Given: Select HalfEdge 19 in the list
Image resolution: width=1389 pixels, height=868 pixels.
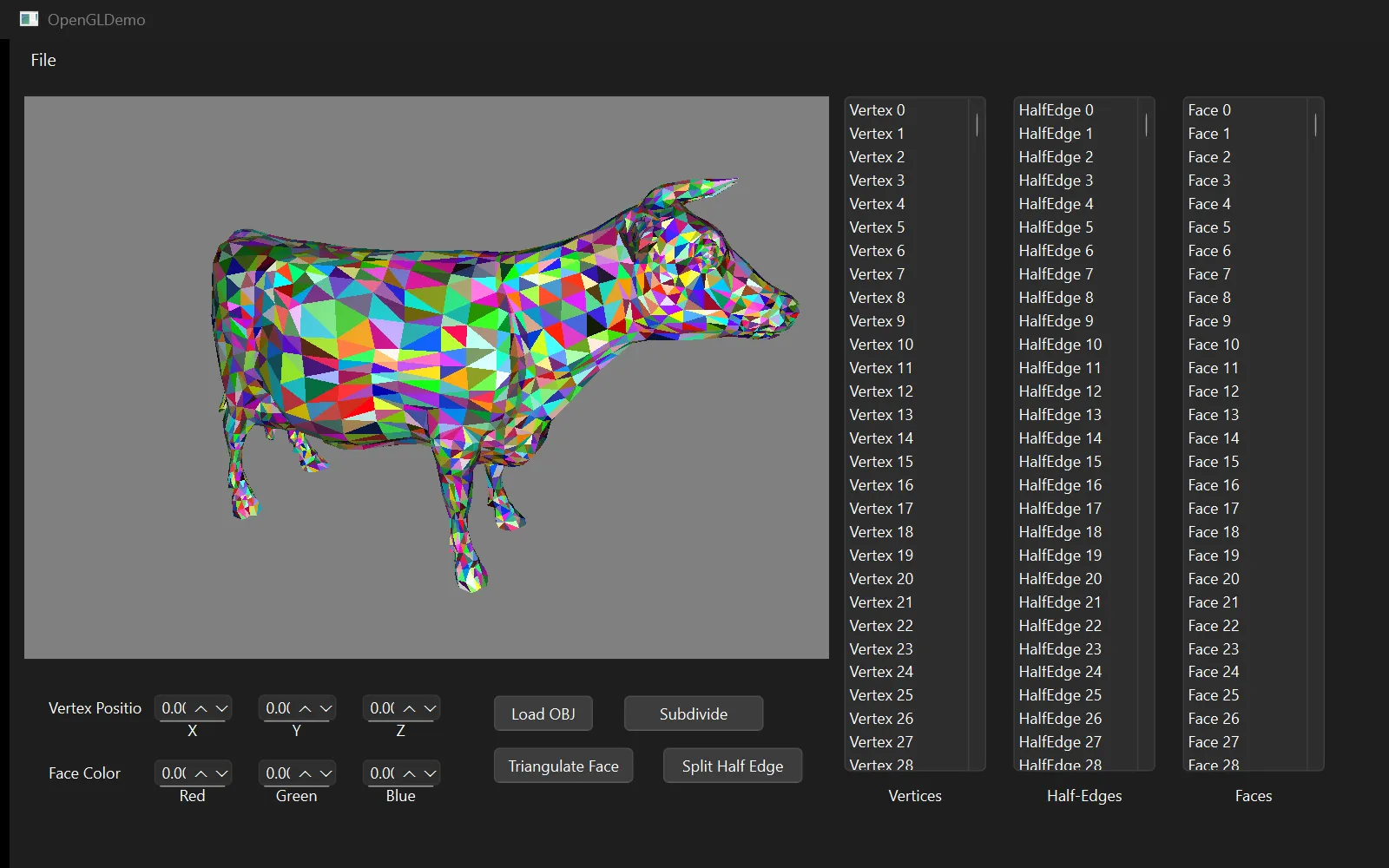Looking at the screenshot, I should (1076, 556).
